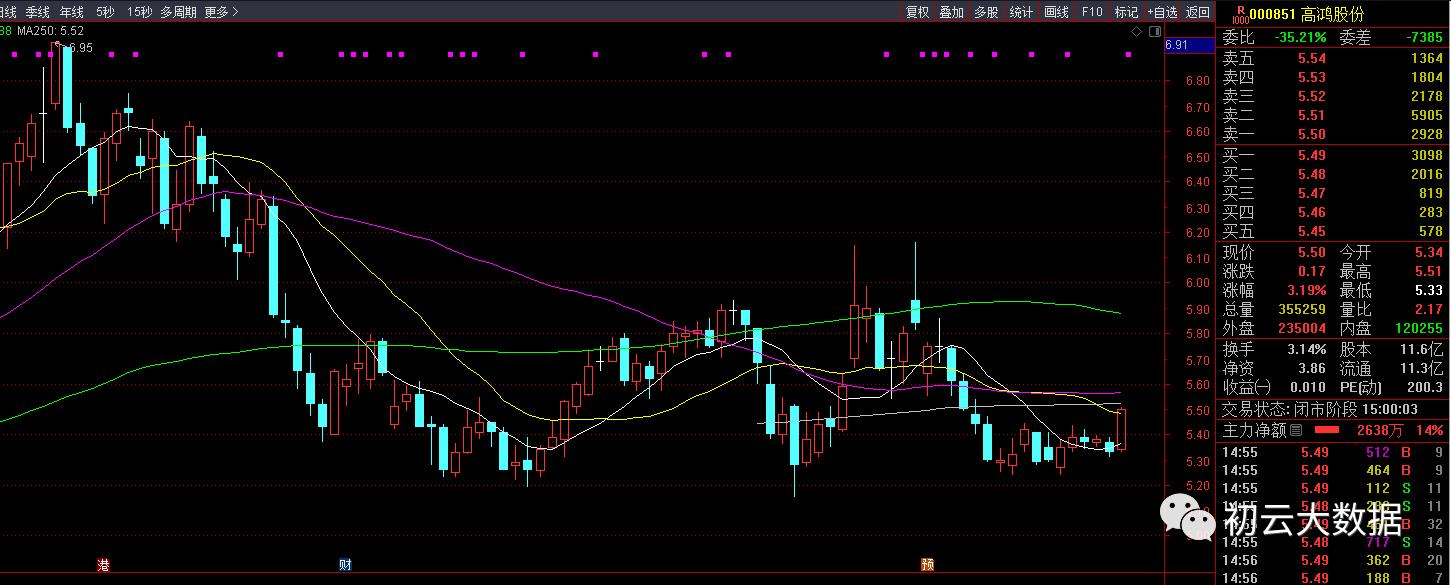Click the 叠加 overlay button
The height and width of the screenshot is (585, 1451).
click(x=951, y=12)
